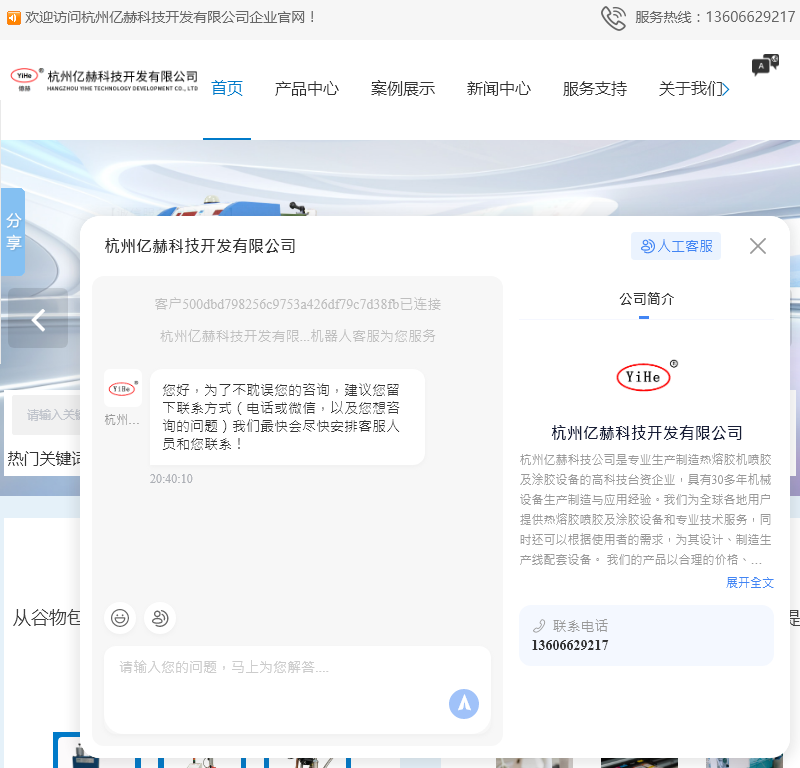The image size is (800, 768).
Task: Open the emoji picker smiley icon
Action: tap(120, 618)
